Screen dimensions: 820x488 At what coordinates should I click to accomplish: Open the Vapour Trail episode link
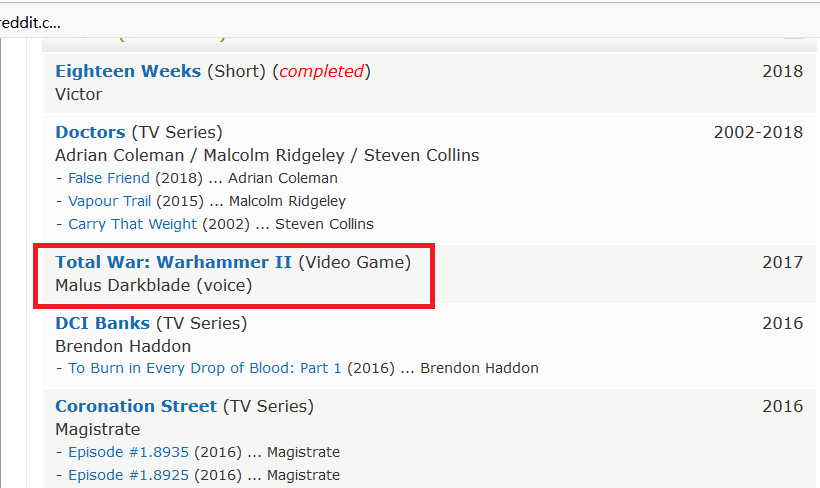point(109,201)
